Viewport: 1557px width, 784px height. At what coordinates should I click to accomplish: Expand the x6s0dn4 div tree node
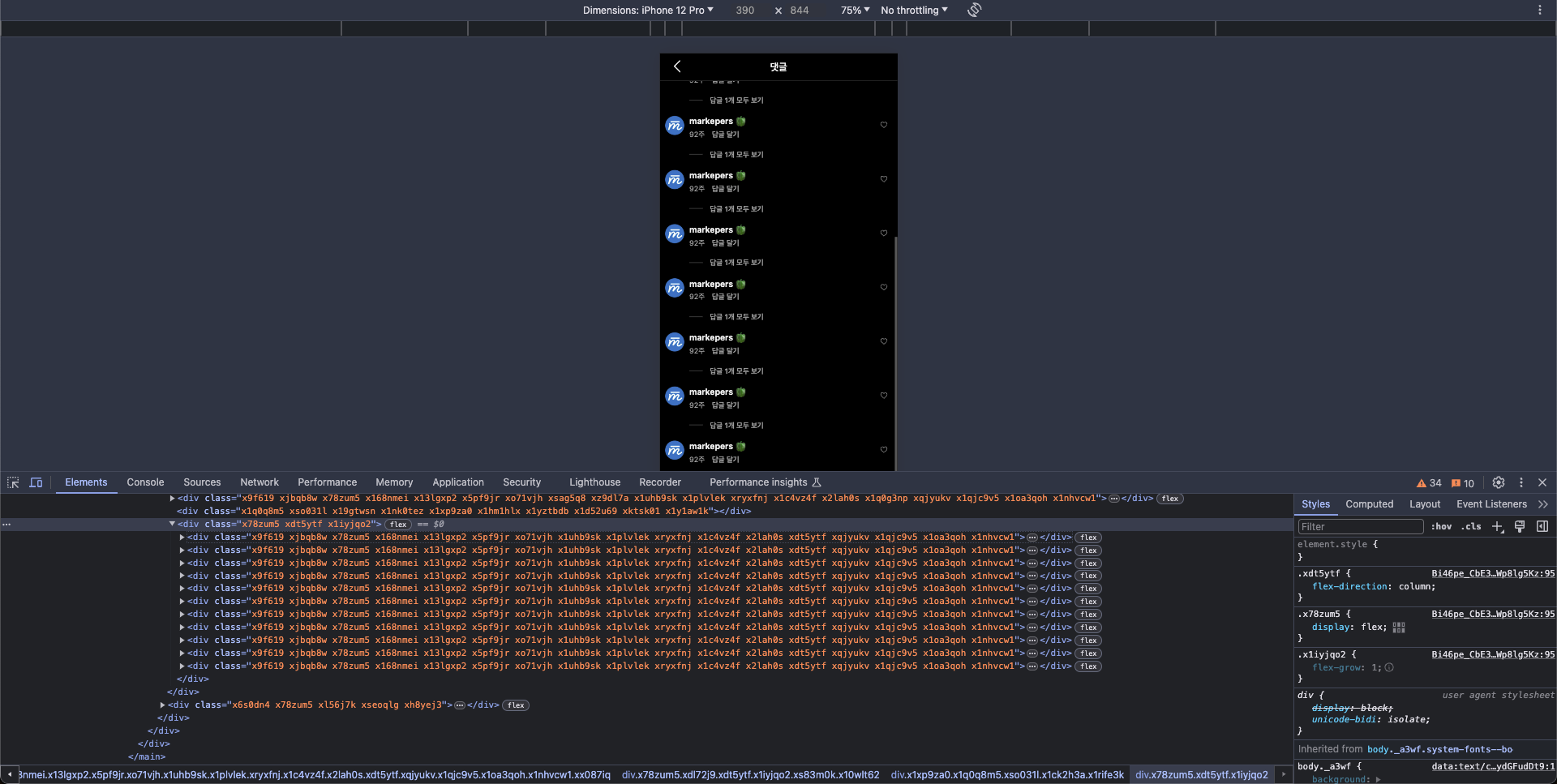click(162, 705)
